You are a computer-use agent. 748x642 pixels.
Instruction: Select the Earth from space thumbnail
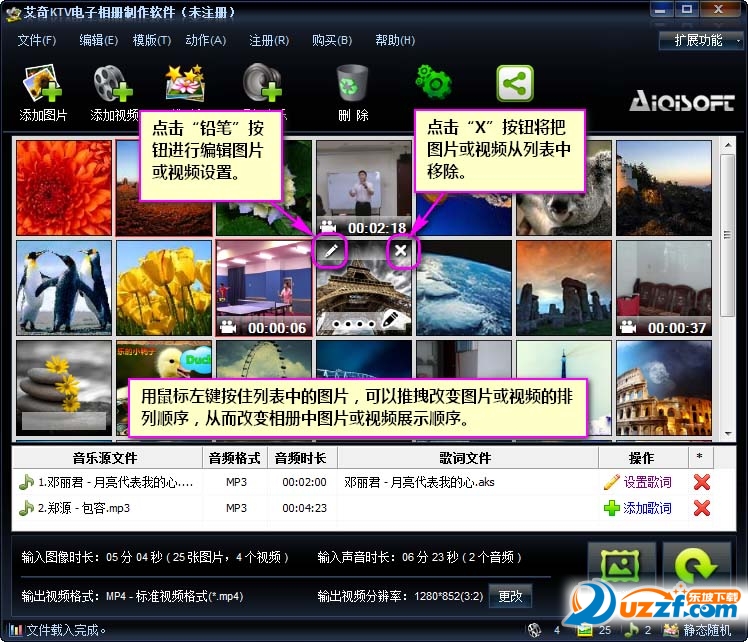click(x=464, y=288)
